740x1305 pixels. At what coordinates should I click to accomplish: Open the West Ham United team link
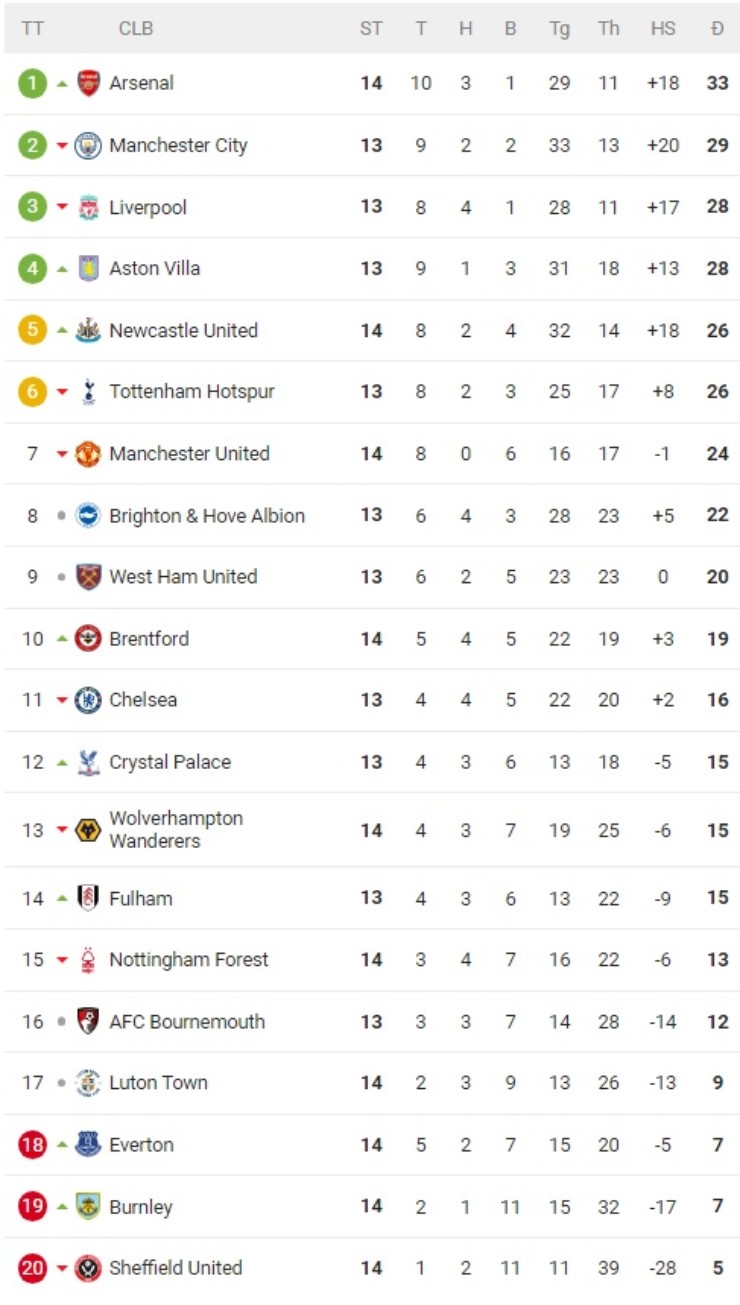(183, 577)
